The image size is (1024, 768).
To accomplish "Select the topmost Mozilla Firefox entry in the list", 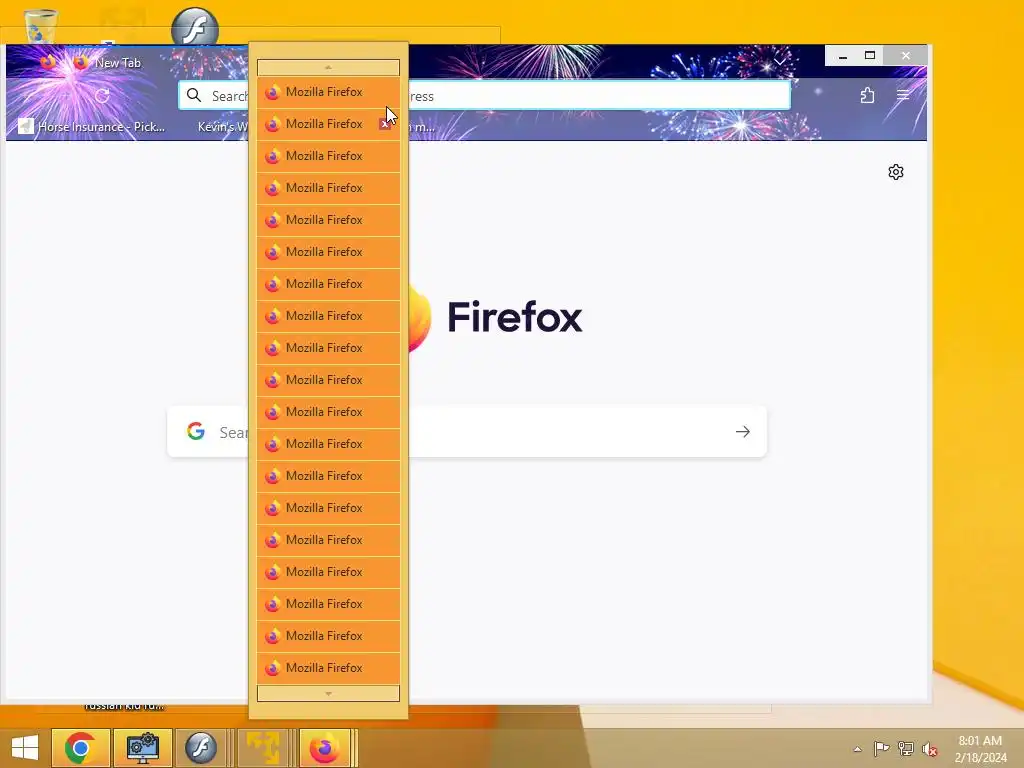I will [x=328, y=92].
